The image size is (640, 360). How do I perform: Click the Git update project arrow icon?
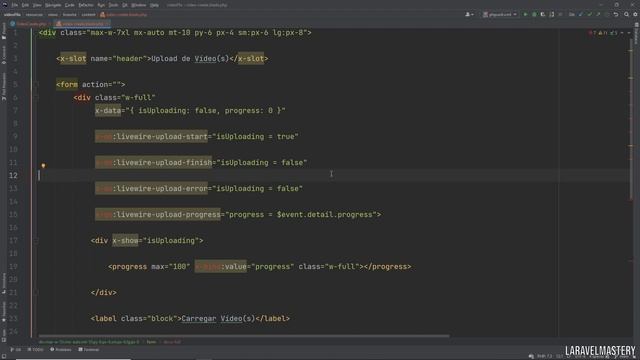581,15
